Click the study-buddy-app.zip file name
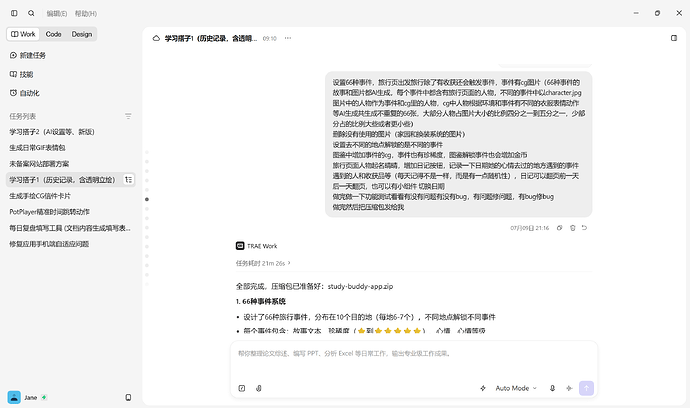Viewport: 690px width, 408px height. [360, 286]
